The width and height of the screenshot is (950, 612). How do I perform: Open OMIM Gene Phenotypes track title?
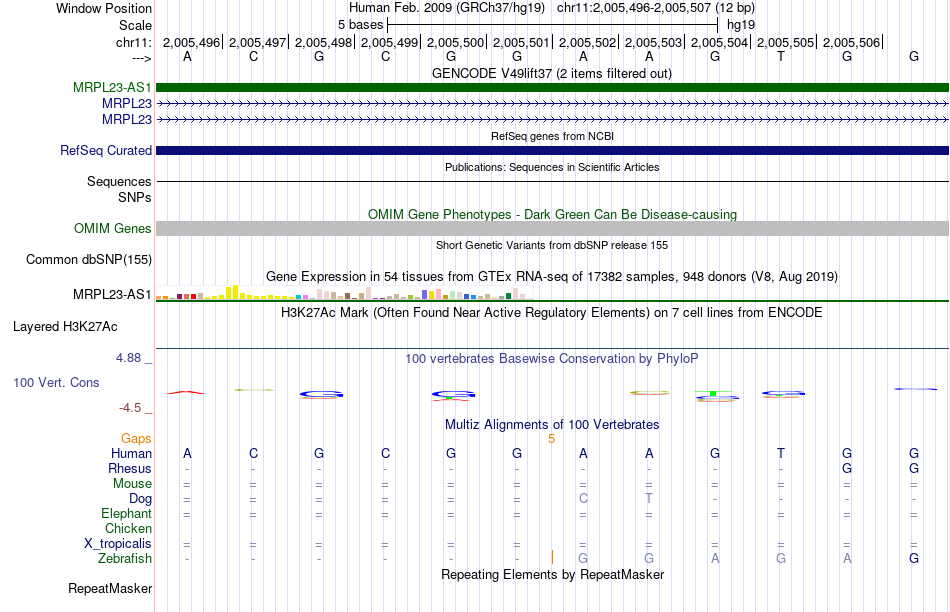coord(552,215)
